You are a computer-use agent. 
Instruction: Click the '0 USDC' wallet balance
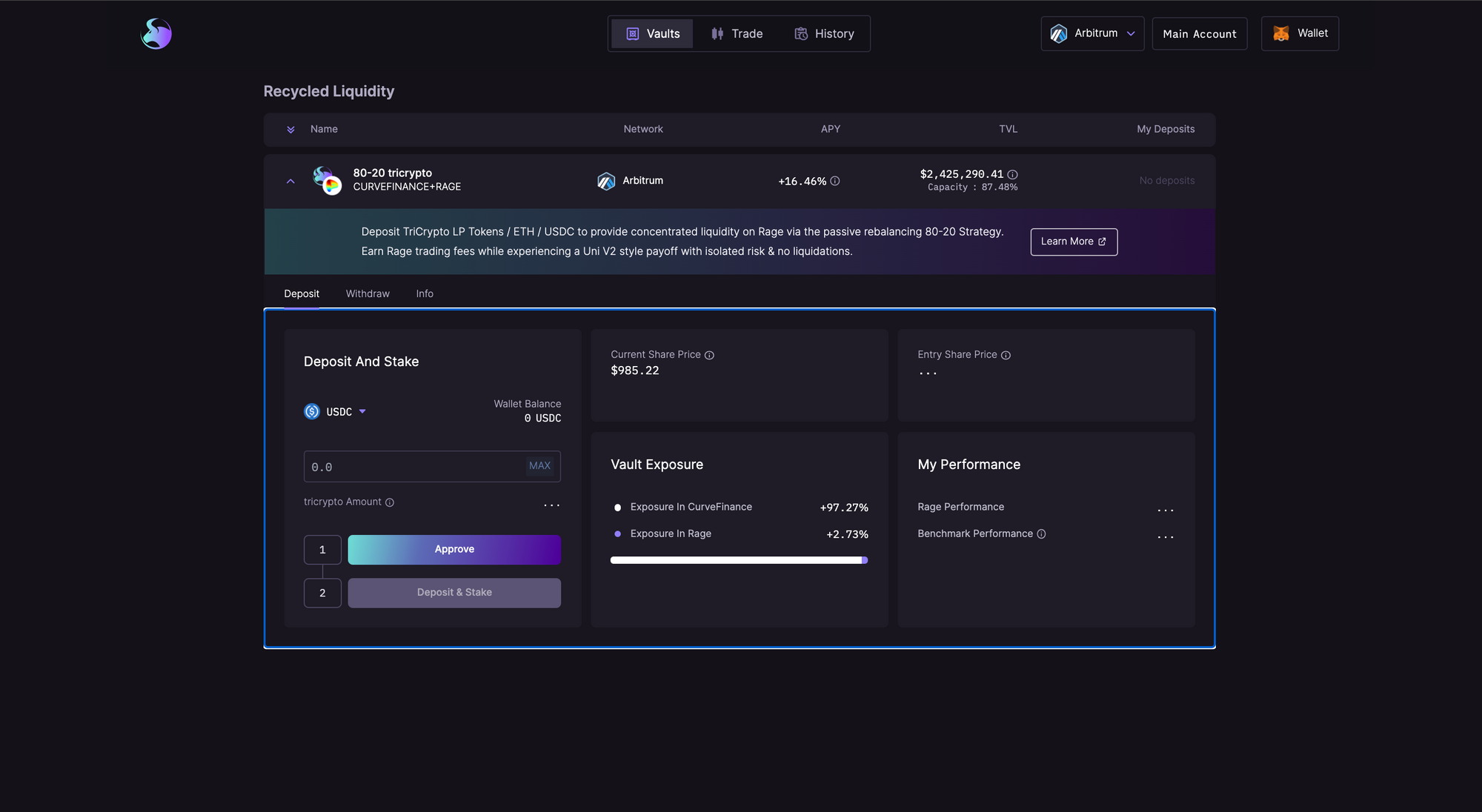tap(542, 419)
